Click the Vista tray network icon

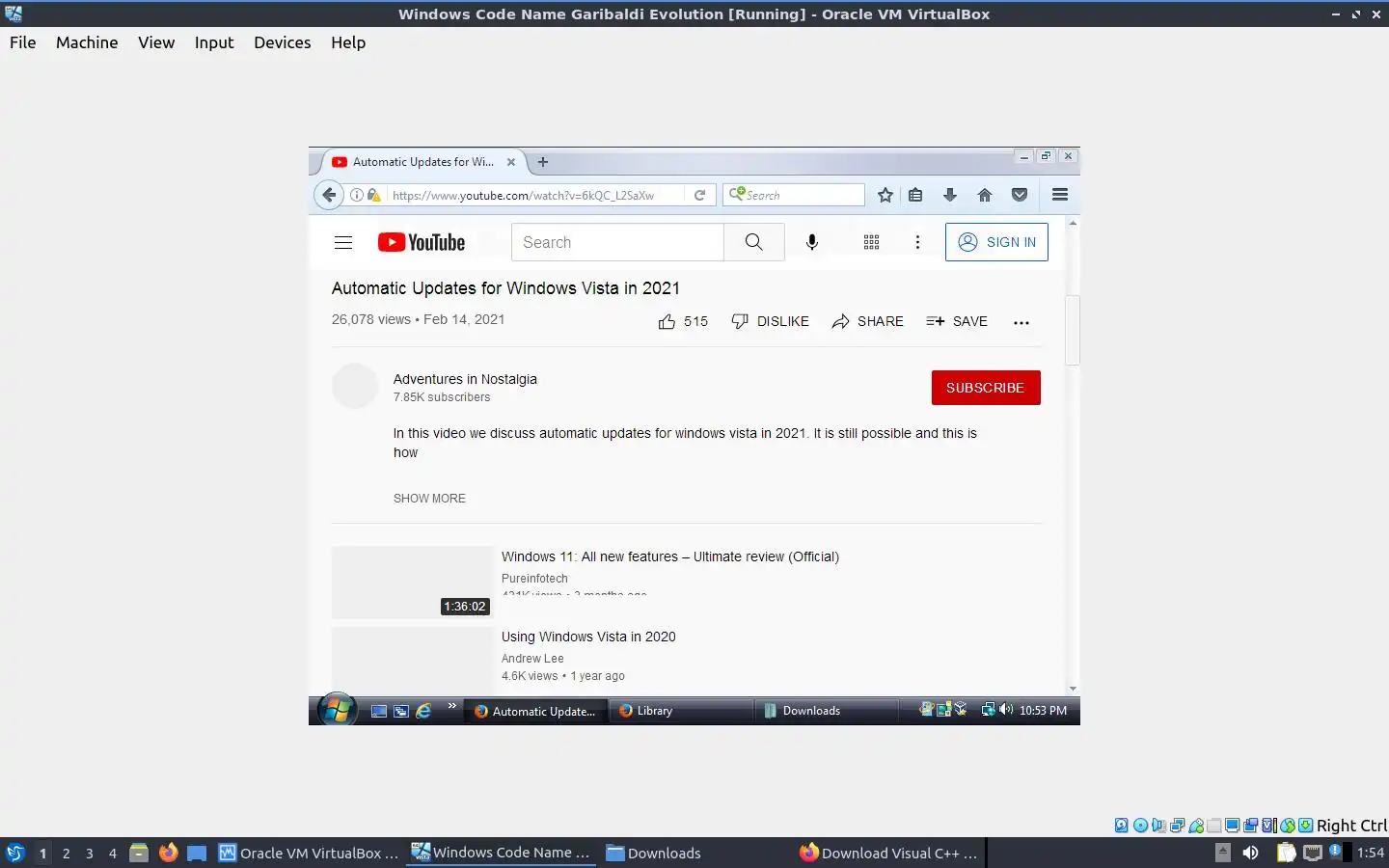(988, 710)
